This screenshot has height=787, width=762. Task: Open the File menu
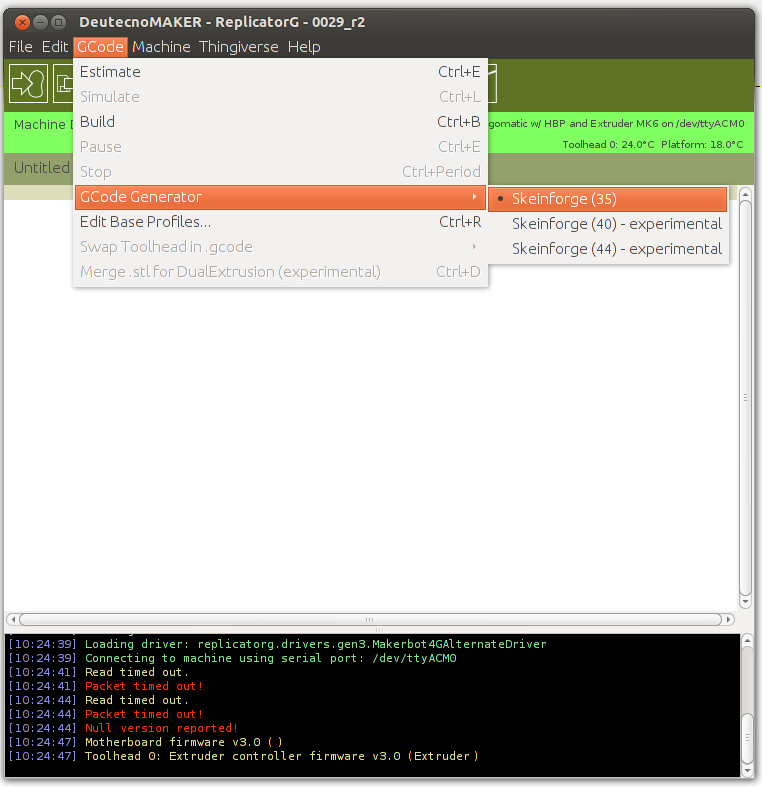21,47
